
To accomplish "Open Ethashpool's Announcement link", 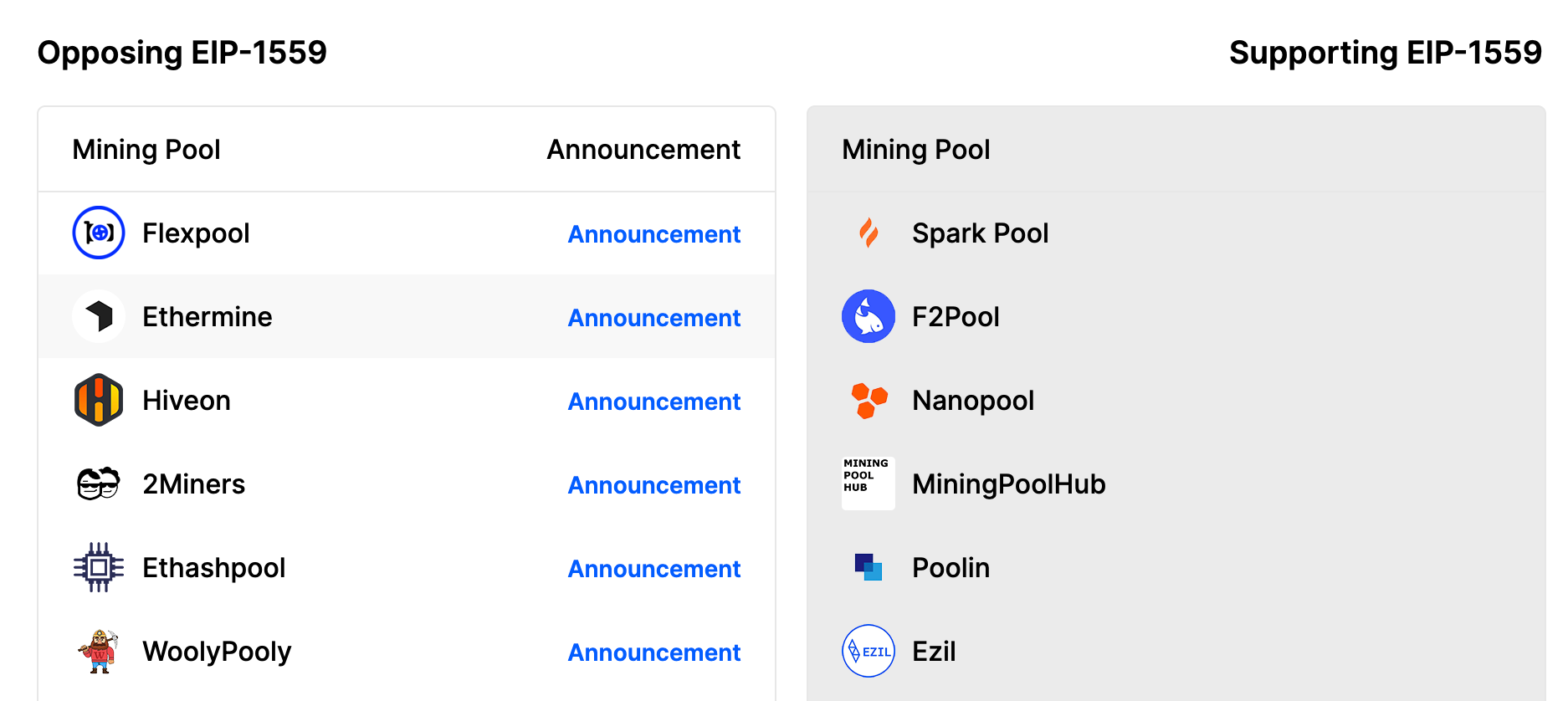I will 654,569.
